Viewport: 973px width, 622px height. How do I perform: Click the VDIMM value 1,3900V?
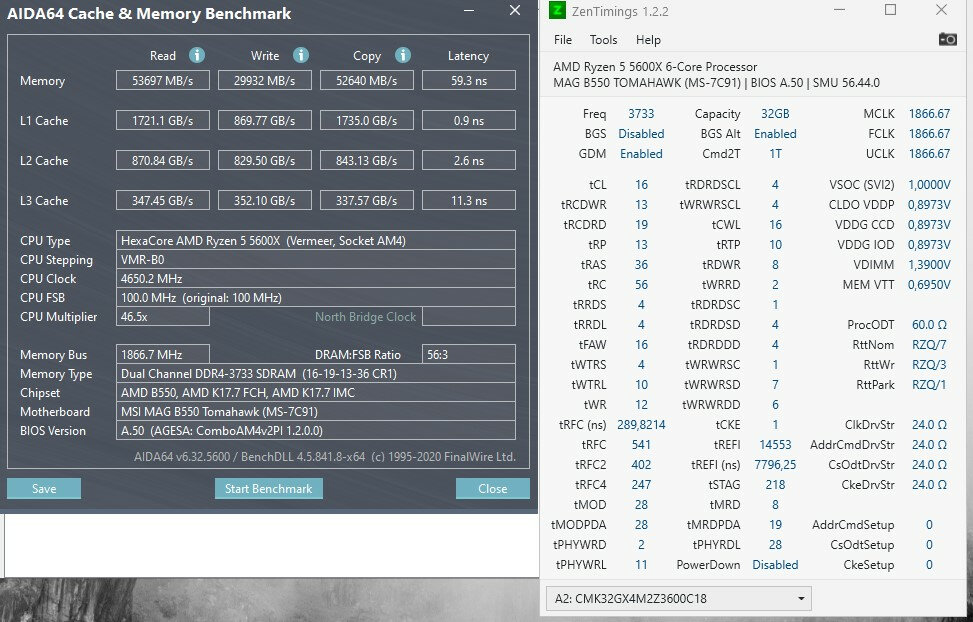click(x=929, y=264)
